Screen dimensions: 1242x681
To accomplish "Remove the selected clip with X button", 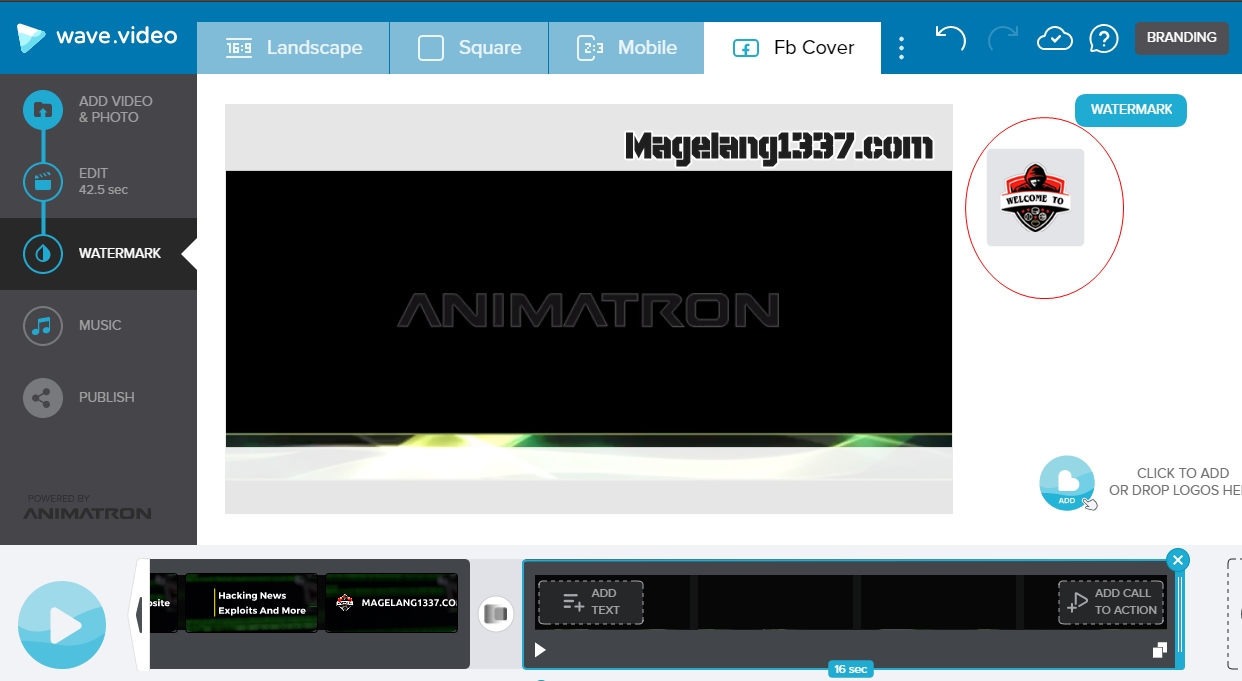I will pos(1178,560).
